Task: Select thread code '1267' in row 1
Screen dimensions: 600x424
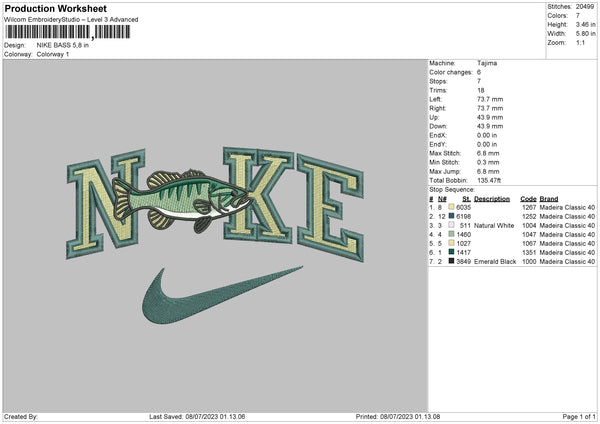Action: tap(529, 207)
